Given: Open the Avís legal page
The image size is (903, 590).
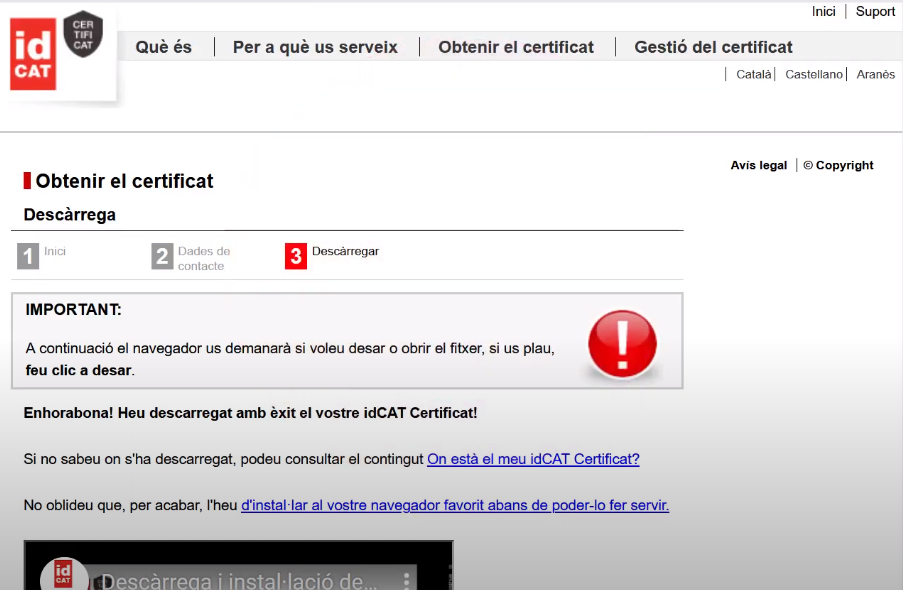Looking at the screenshot, I should (758, 166).
